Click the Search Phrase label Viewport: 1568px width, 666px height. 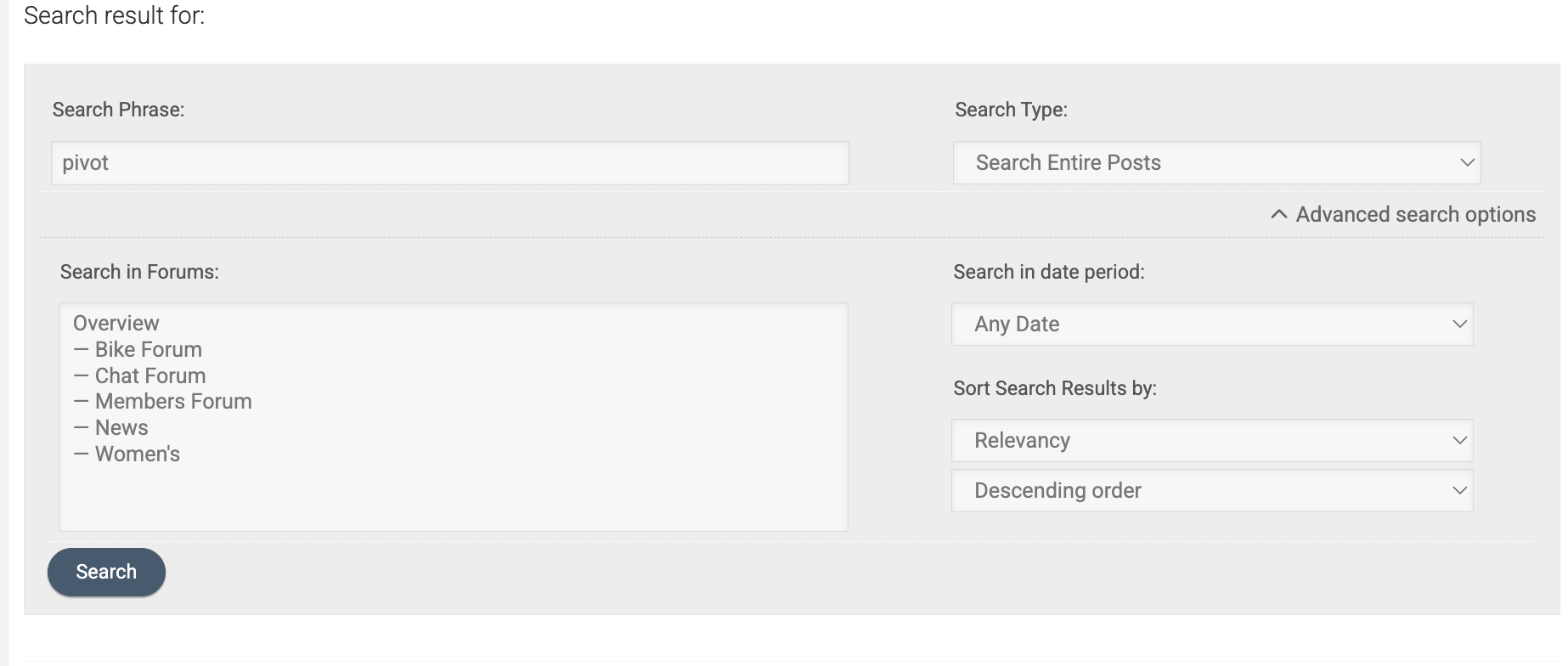[x=118, y=110]
